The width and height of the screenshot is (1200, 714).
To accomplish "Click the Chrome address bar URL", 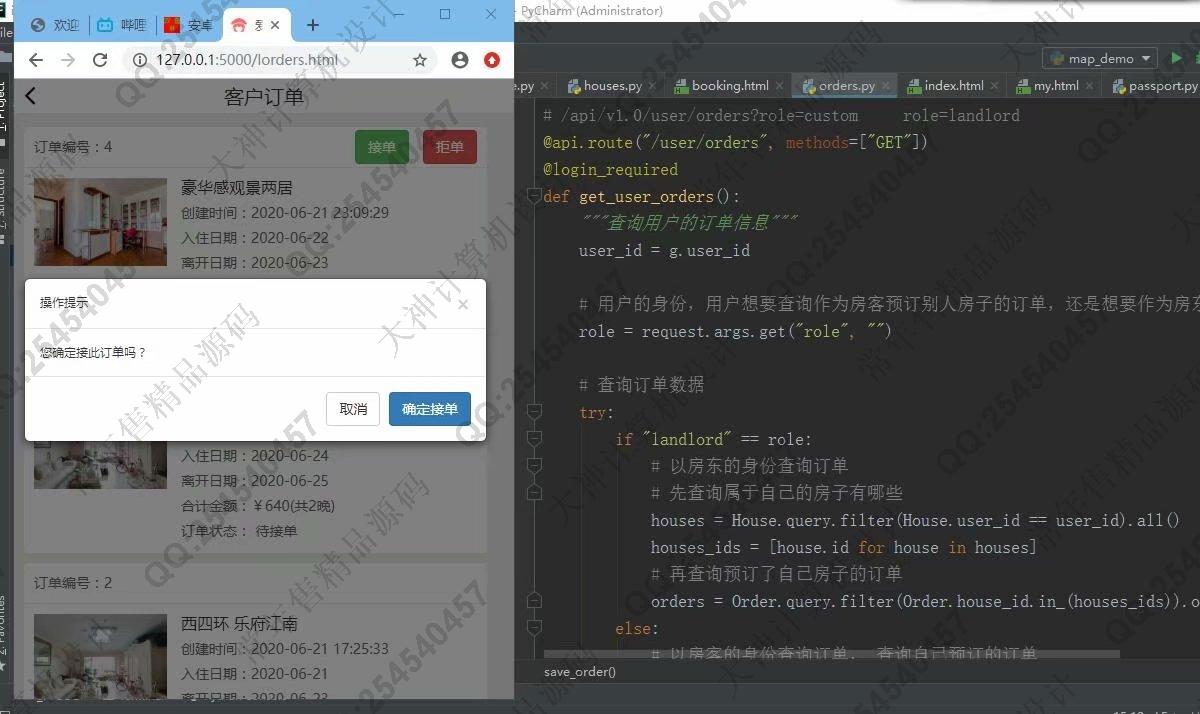I will point(247,60).
